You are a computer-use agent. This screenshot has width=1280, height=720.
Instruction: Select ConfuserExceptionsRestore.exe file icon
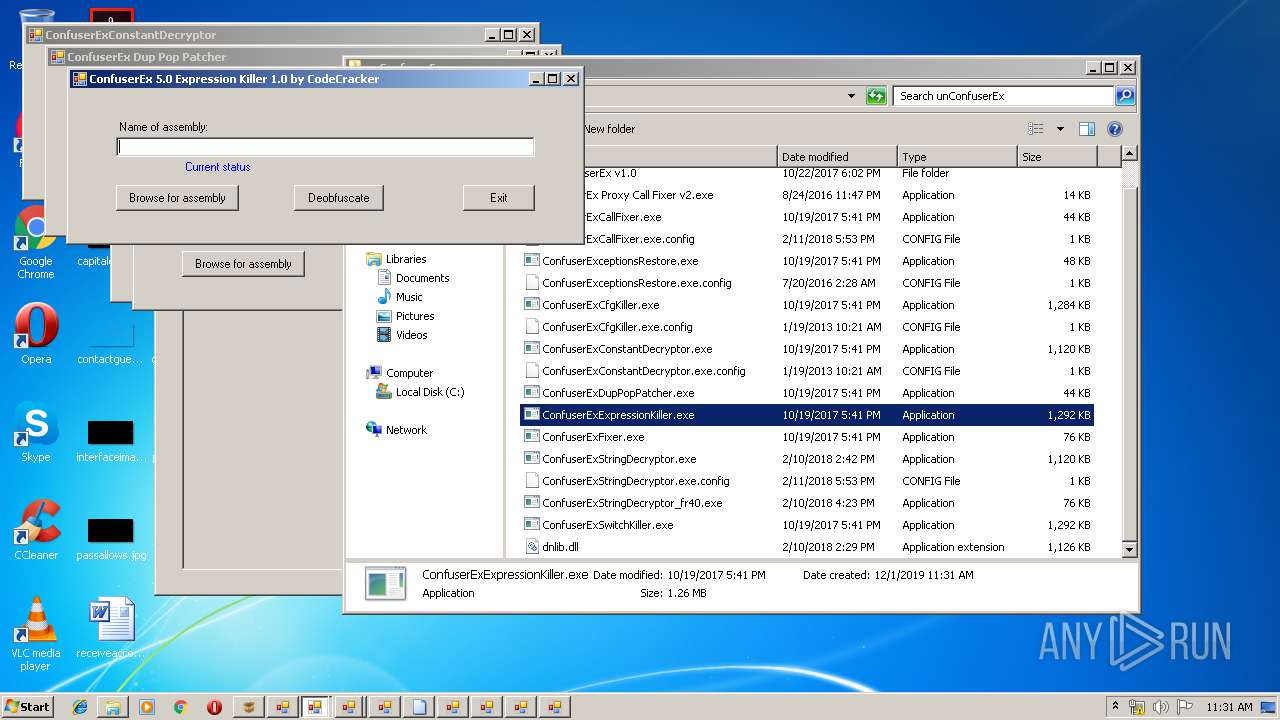tap(532, 261)
